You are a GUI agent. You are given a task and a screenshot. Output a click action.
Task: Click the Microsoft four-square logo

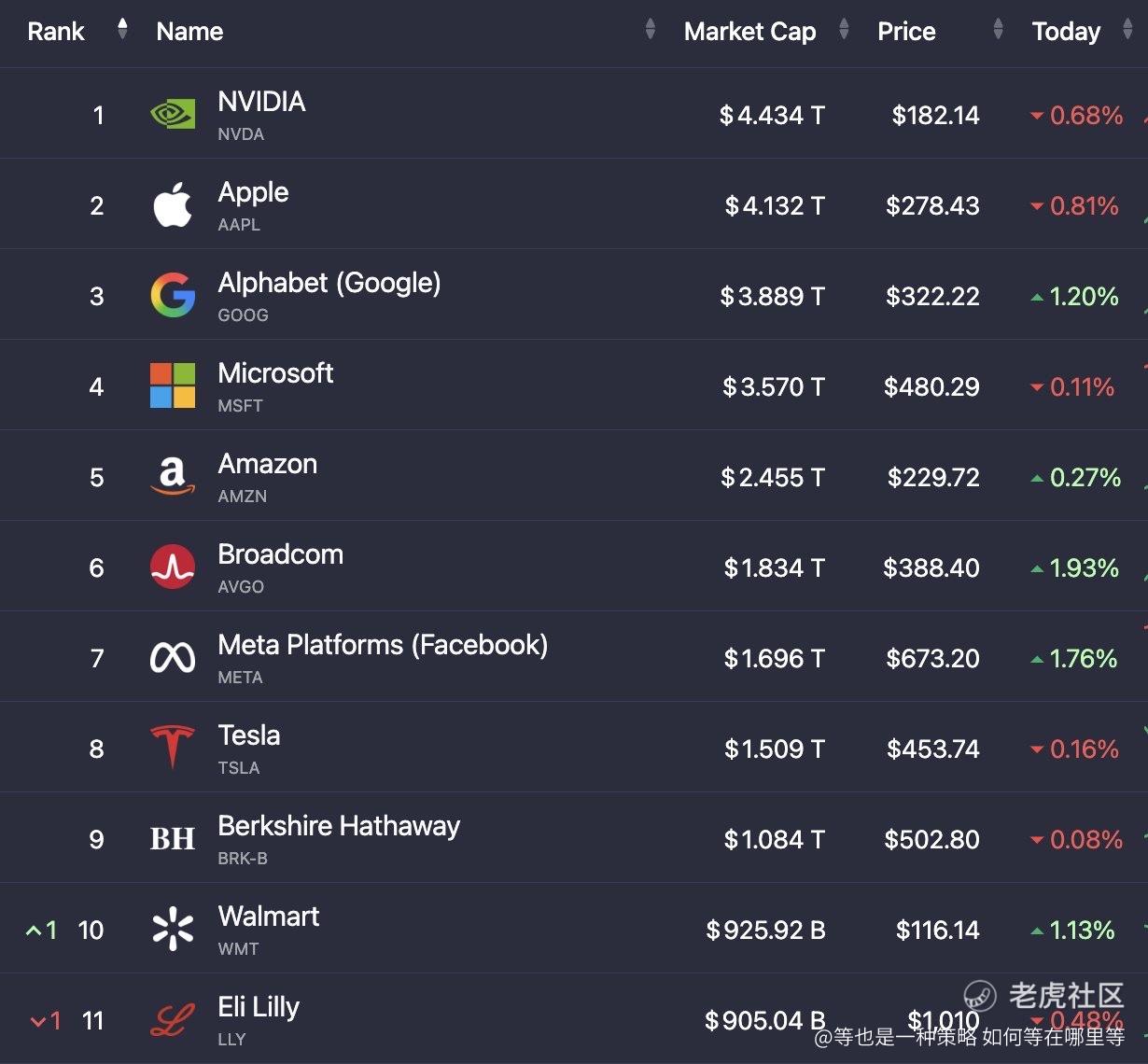pyautogui.click(x=173, y=386)
